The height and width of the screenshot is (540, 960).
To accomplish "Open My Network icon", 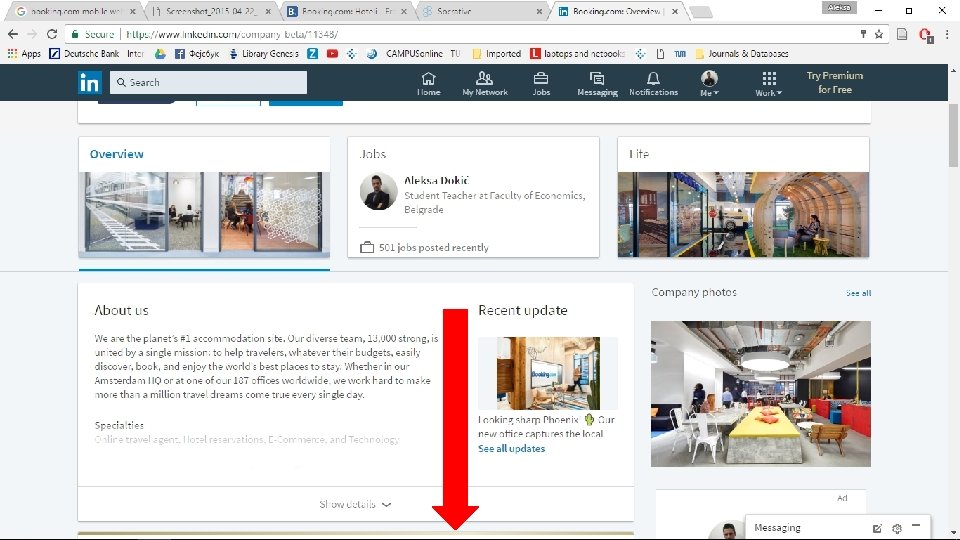I will [x=485, y=84].
